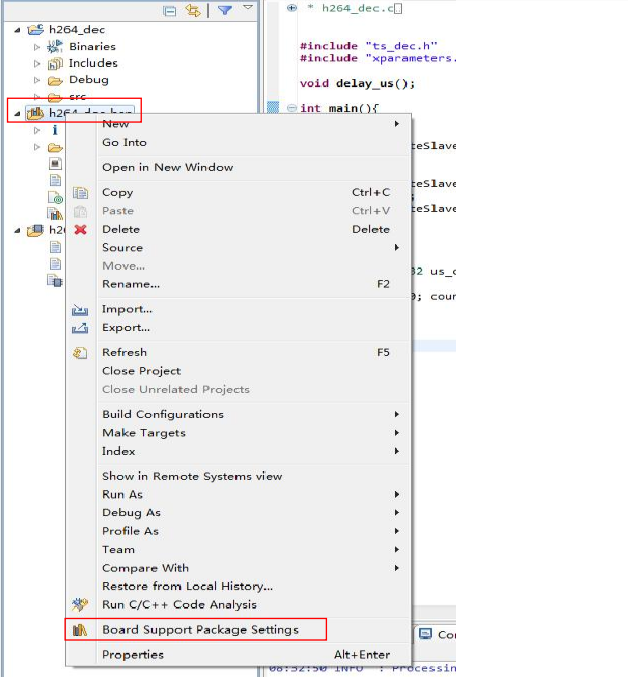
Task: Expand the Binaries folder arrow
Action: [38, 47]
